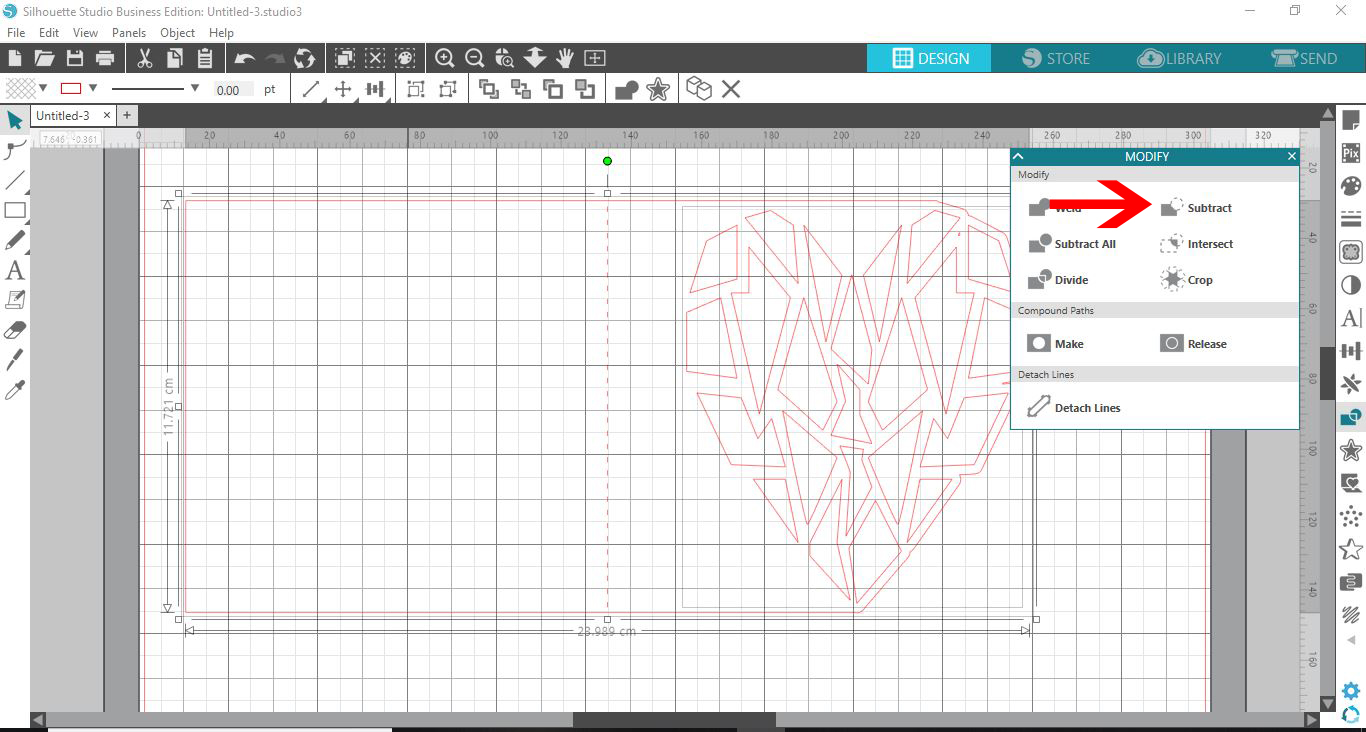Select the Knife tool

tap(14, 360)
